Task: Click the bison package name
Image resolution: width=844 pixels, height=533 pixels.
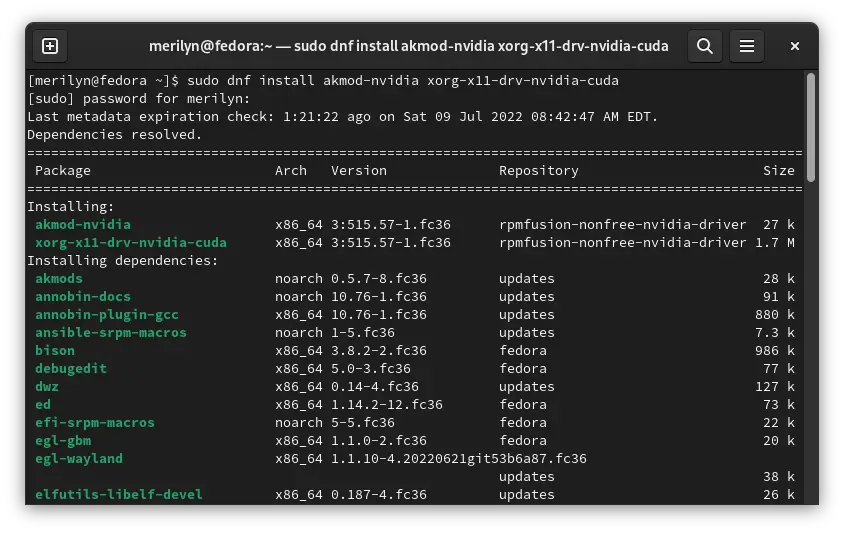Action: point(55,351)
